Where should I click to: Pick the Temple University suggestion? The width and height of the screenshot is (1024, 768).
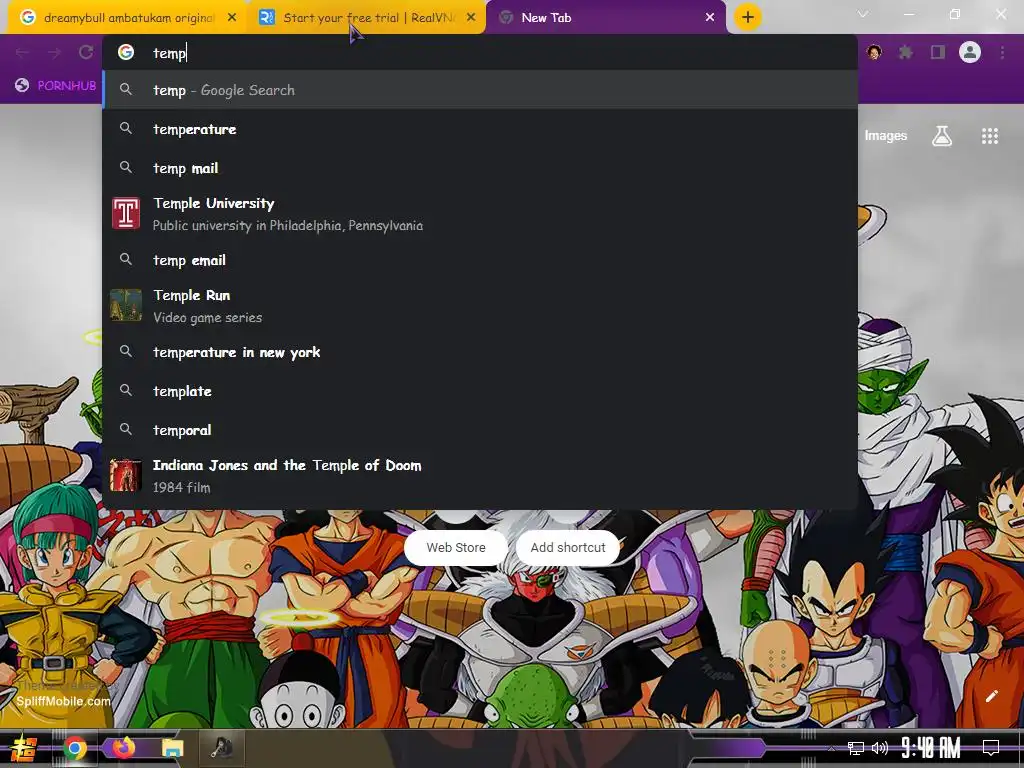(x=480, y=214)
